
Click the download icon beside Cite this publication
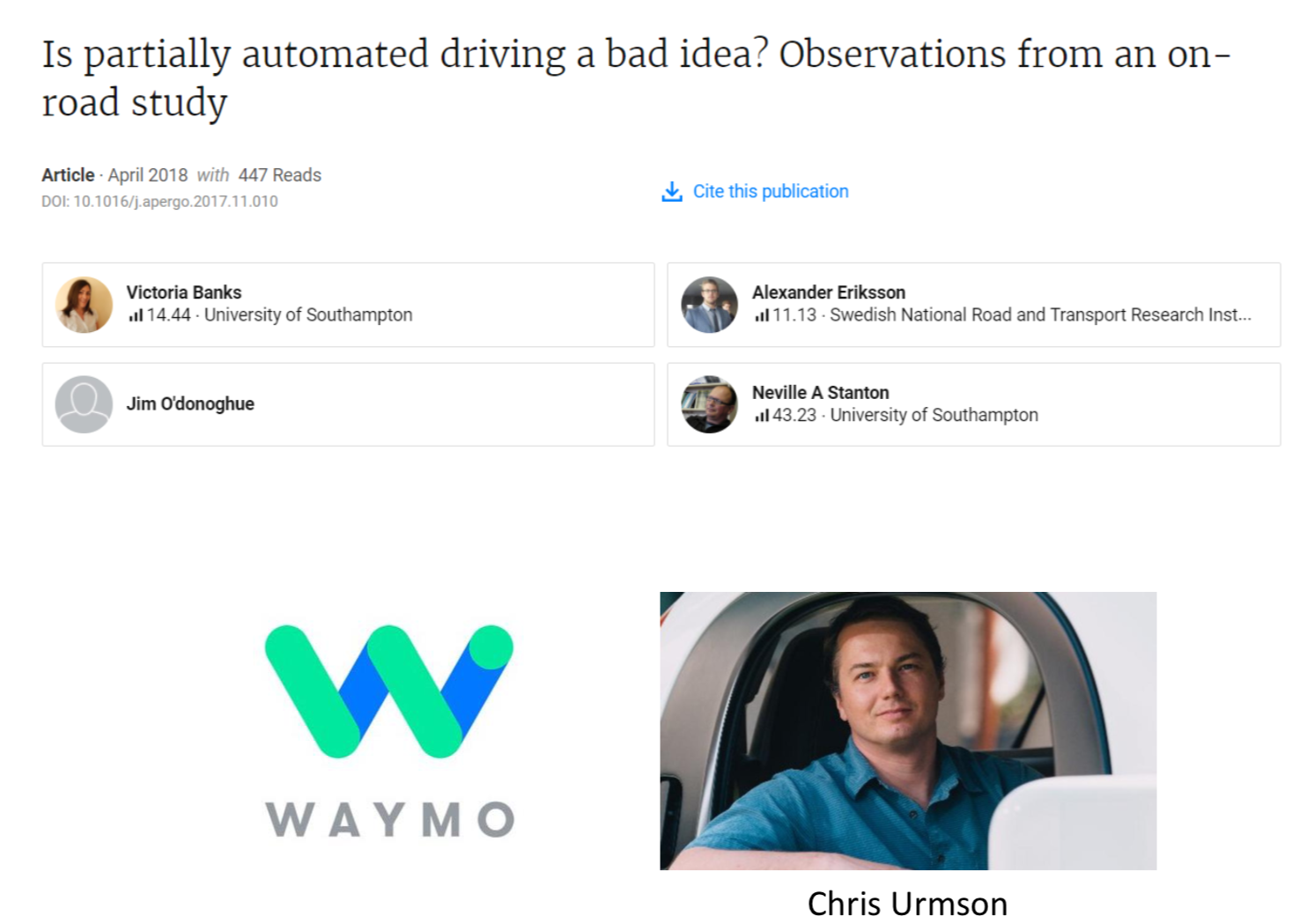click(x=672, y=191)
